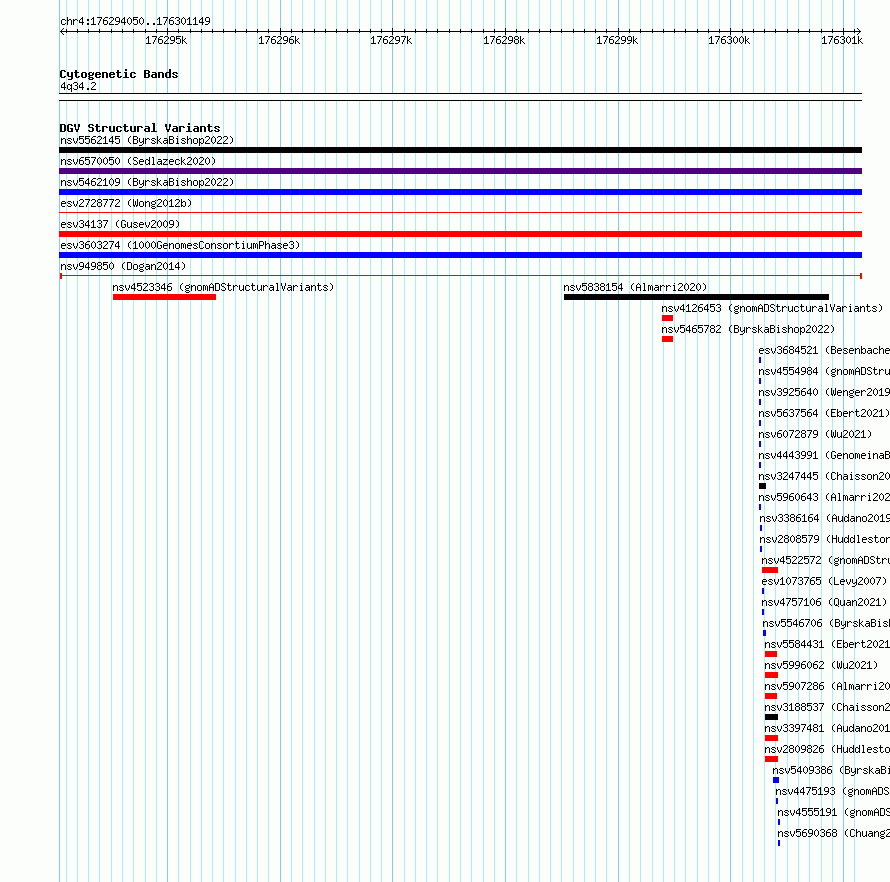
Task: Open variant esv3684521 label
Action: click(824, 350)
